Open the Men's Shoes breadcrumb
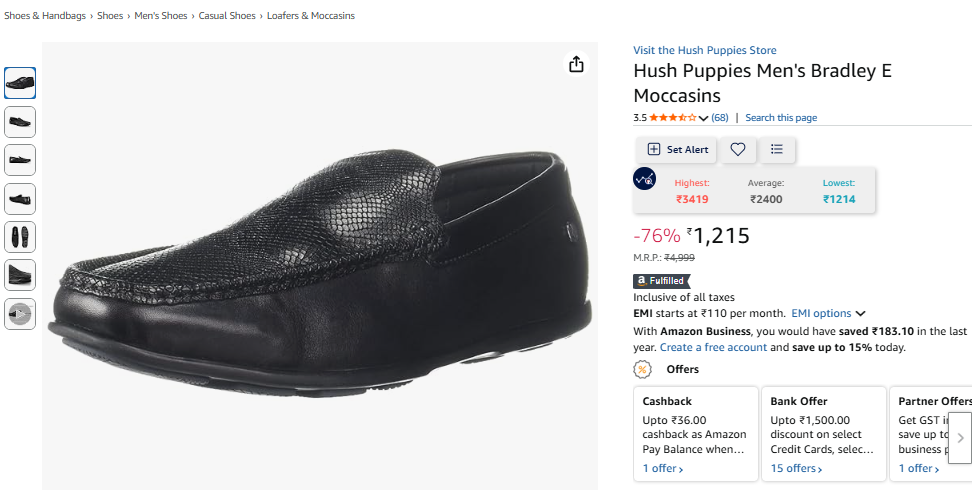The height and width of the screenshot is (490, 977). click(x=161, y=16)
